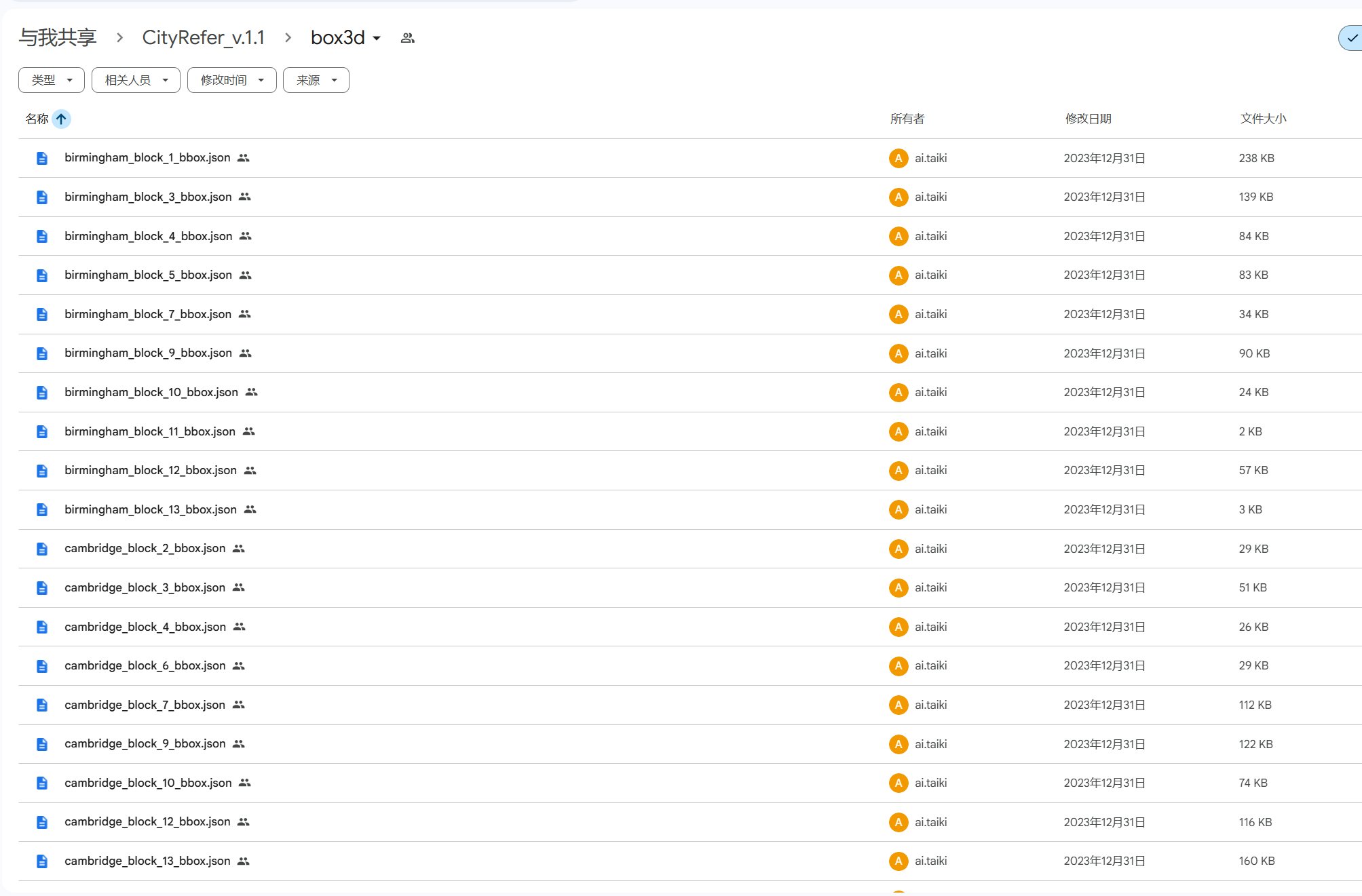Screen dimensions: 1362x896
Task: Open the 相关人员 filter dropdown
Action: 136,80
